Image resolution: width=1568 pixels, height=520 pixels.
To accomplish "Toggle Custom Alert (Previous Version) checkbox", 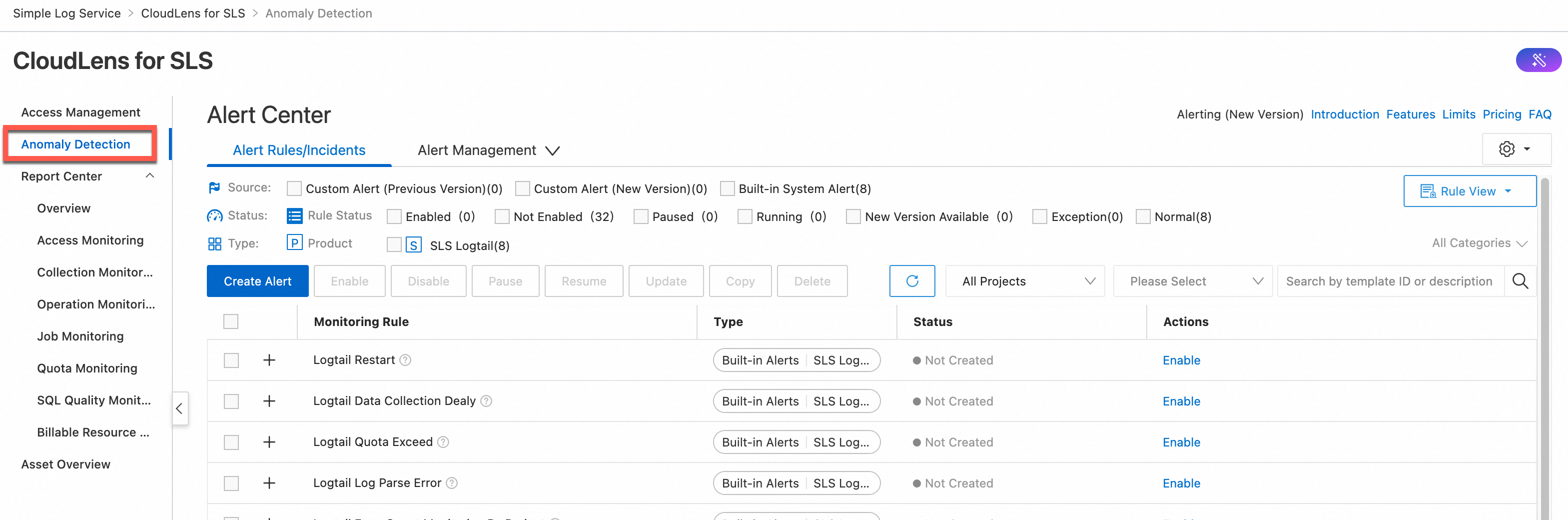I will click(x=294, y=189).
